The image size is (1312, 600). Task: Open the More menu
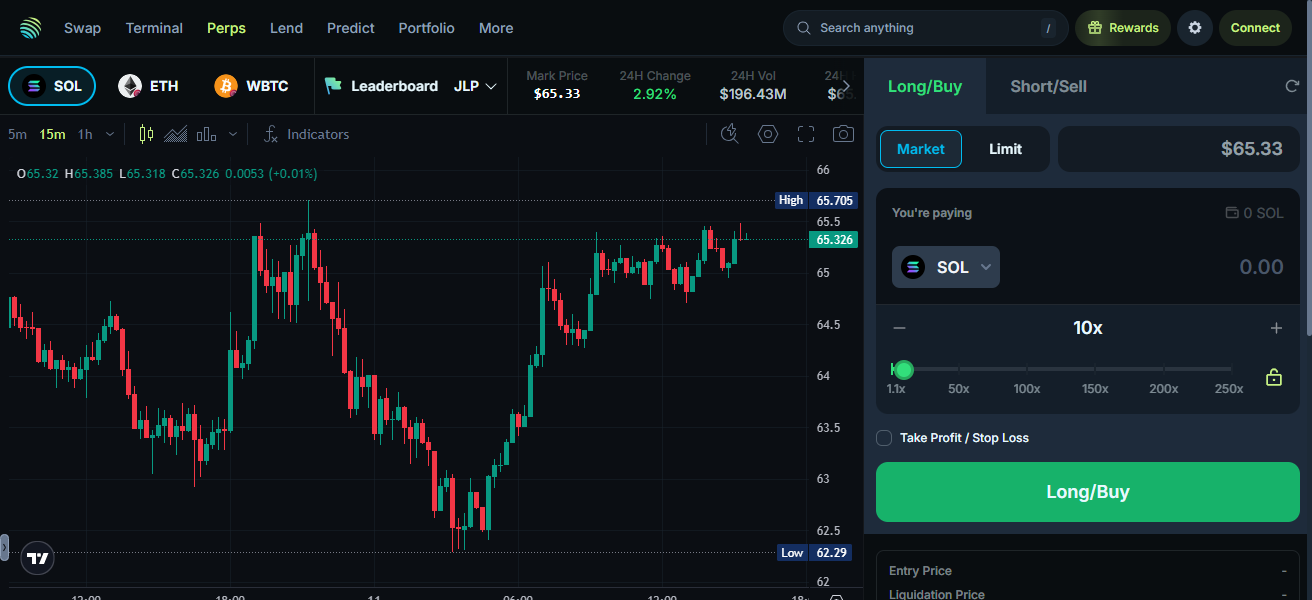[496, 28]
